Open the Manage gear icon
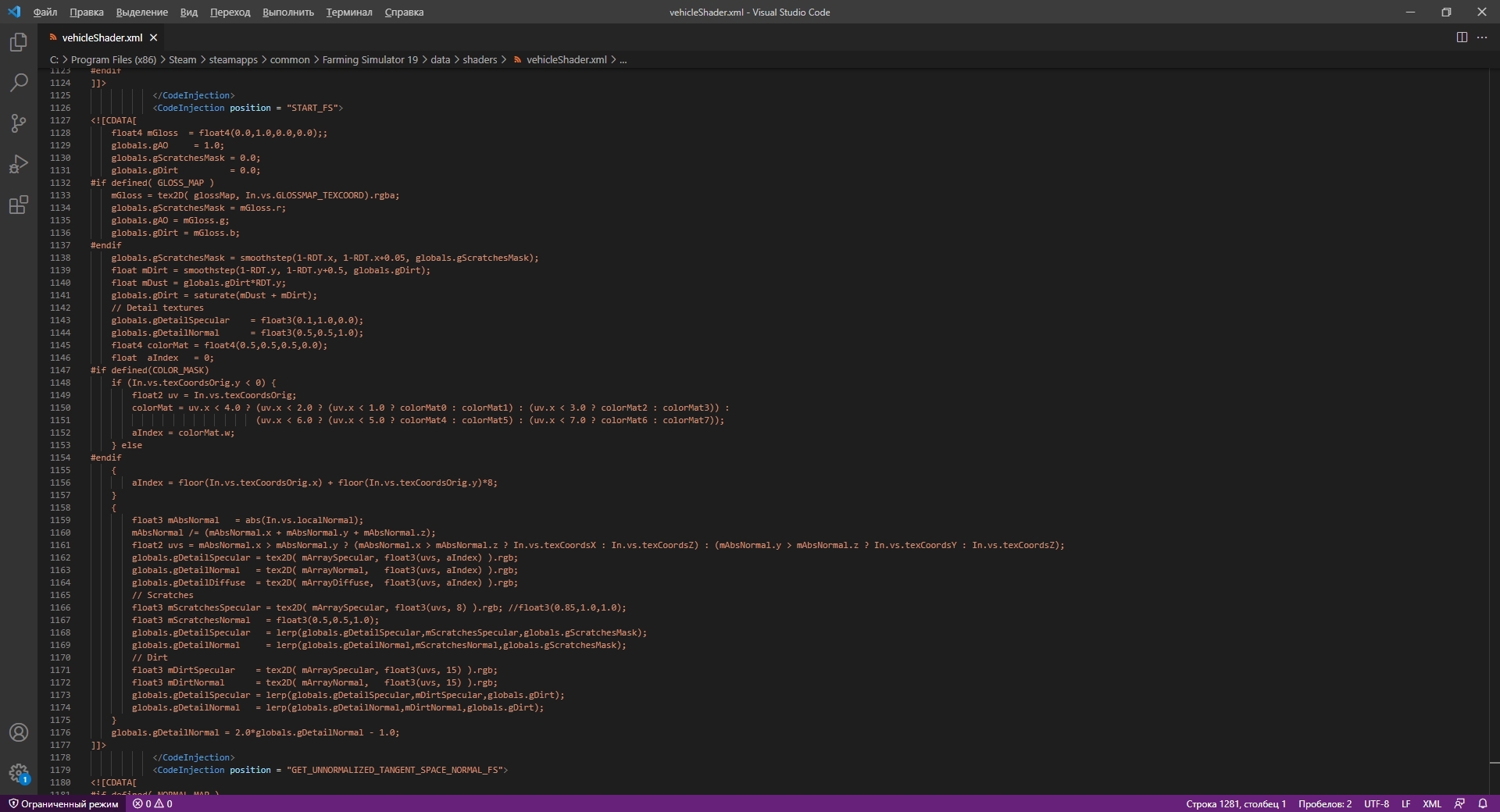The width and height of the screenshot is (1500, 812). (19, 773)
